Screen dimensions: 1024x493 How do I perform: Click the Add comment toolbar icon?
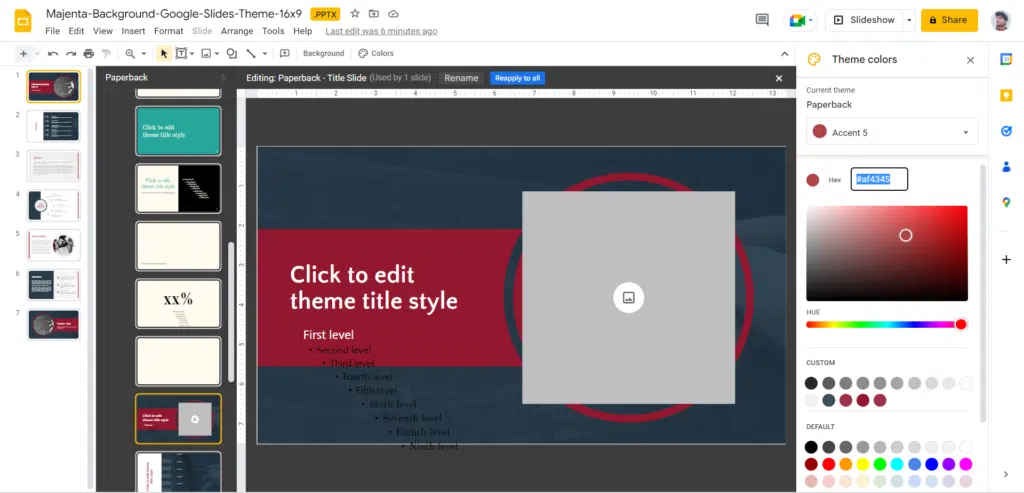coord(284,53)
